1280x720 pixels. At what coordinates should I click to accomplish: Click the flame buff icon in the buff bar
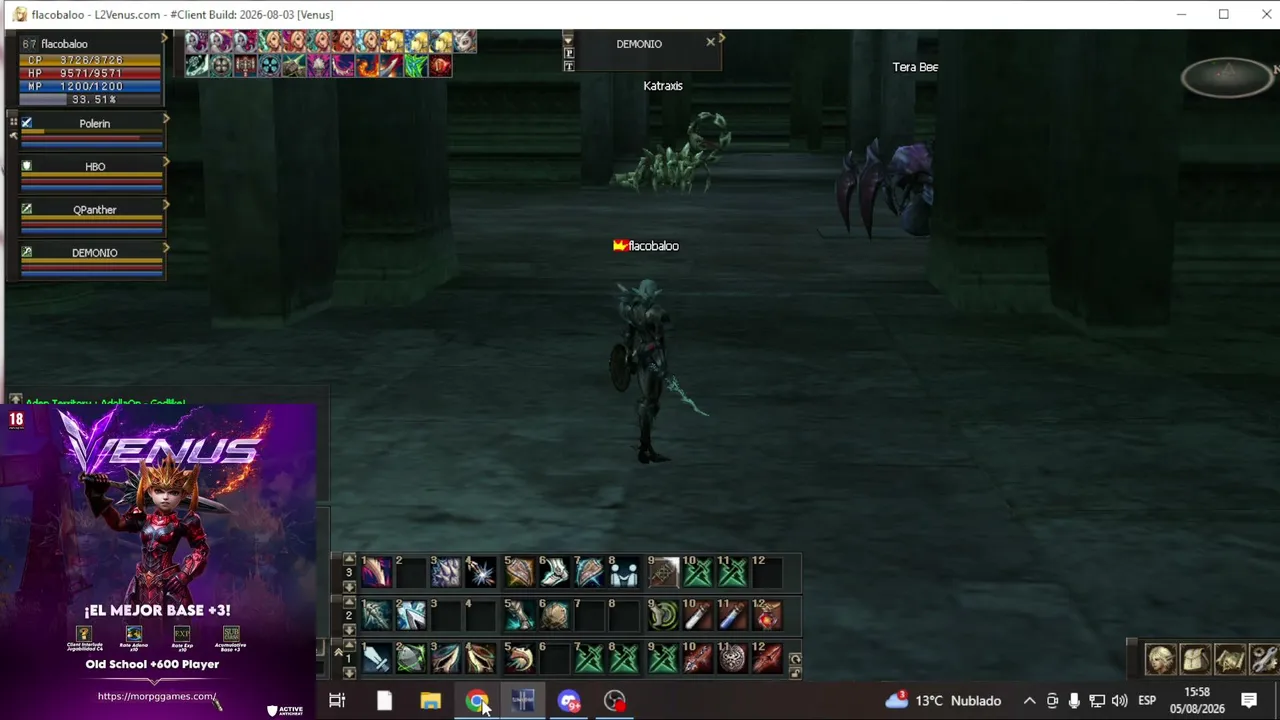(x=366, y=66)
